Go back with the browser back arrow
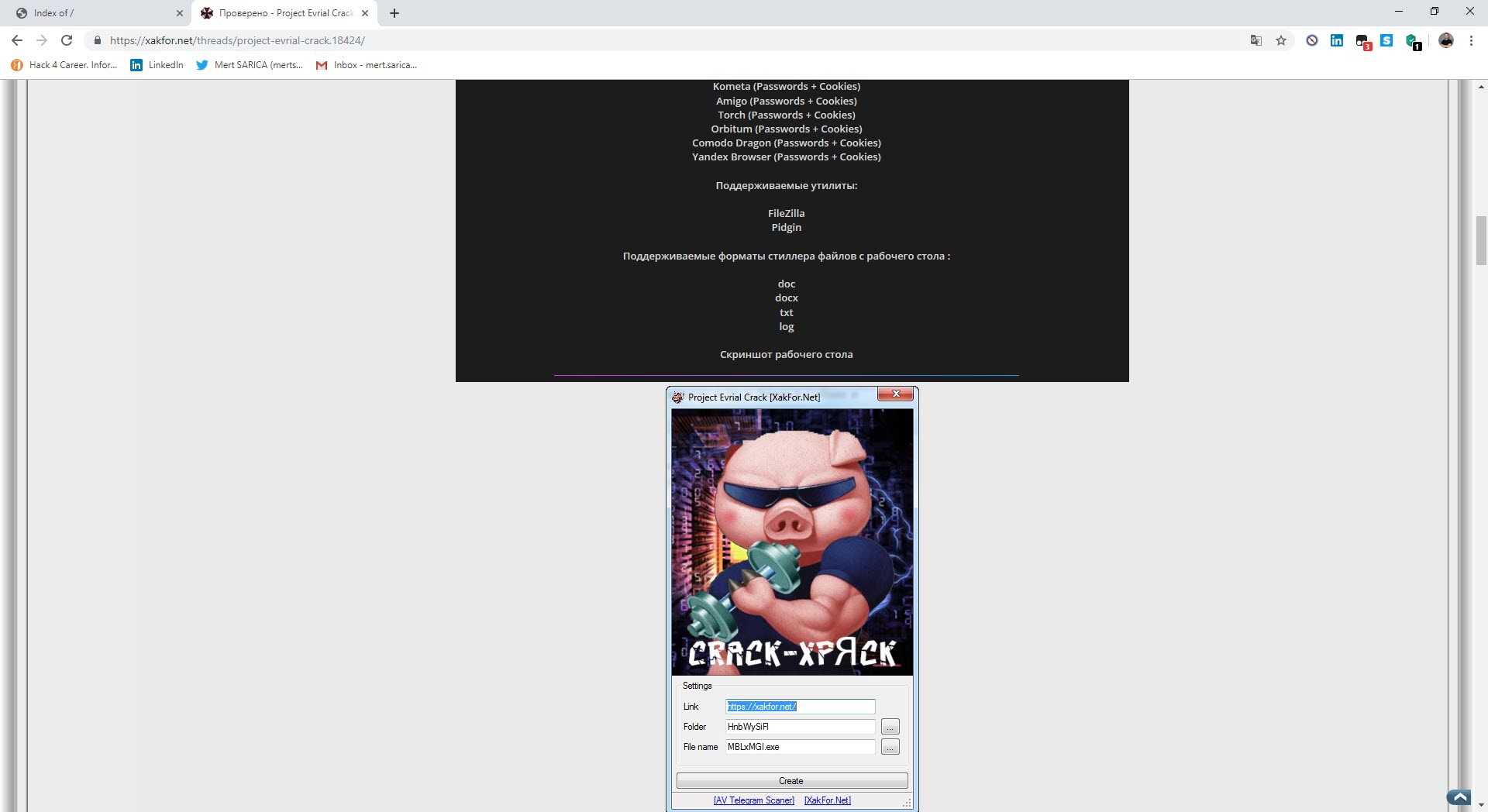Image resolution: width=1488 pixels, height=812 pixels. [x=17, y=40]
